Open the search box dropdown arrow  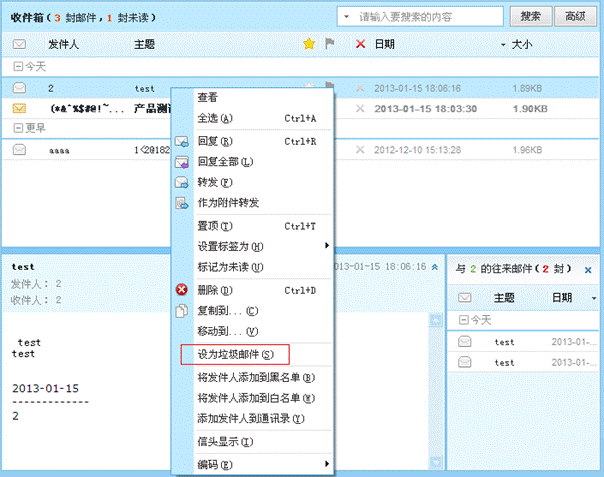(345, 17)
